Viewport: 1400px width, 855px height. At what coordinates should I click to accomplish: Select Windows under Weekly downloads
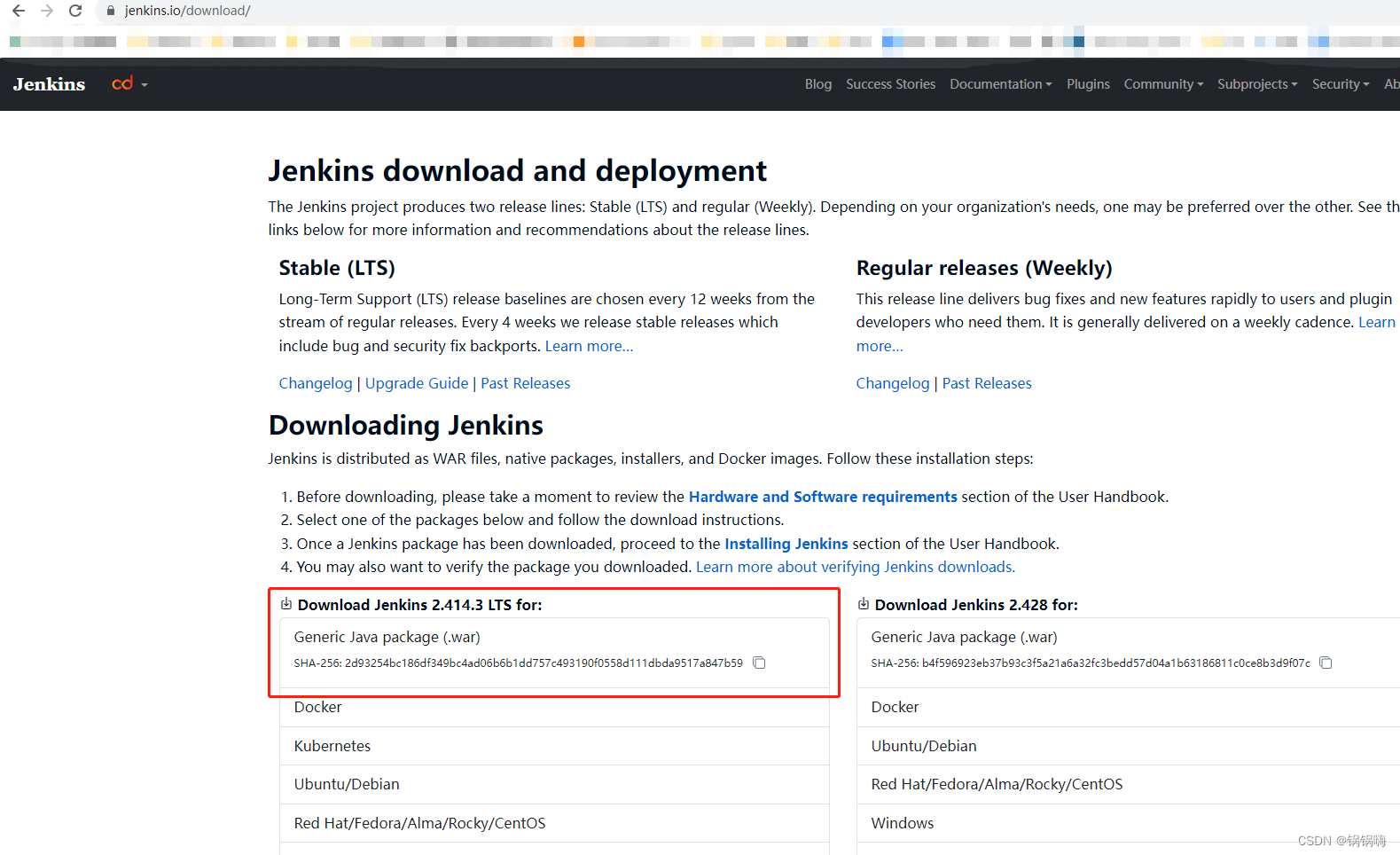1128,823
